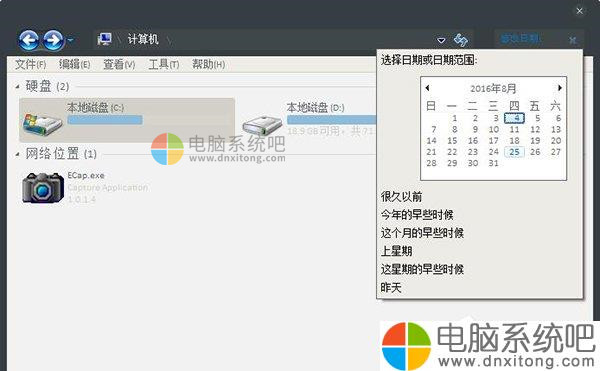
Task: Choose the 这星期的早些时候 date range
Action: [x=422, y=269]
